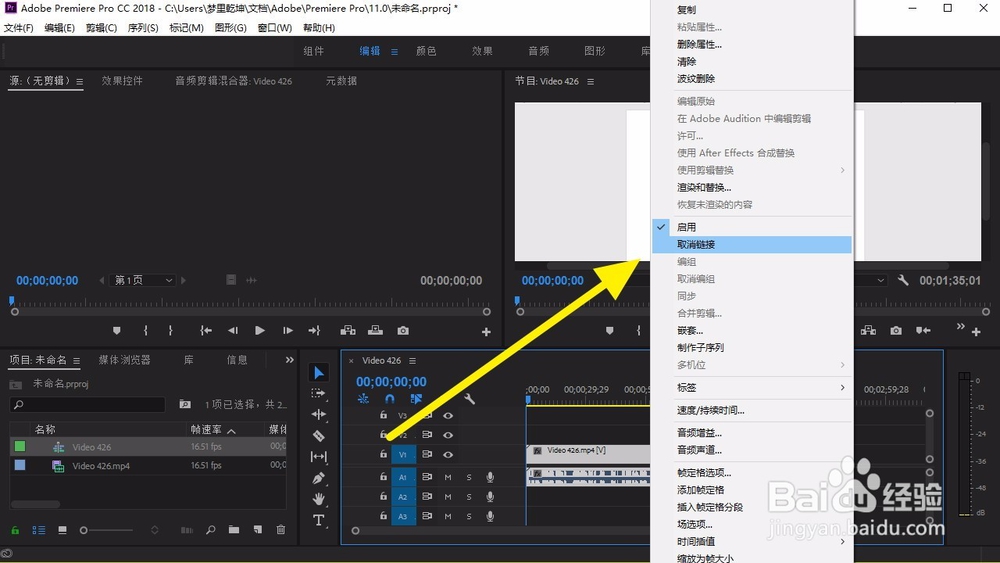Viewport: 1000px width, 563px height.
Task: Adjust project panel thumbnail zoom slider
Action: 84,530
